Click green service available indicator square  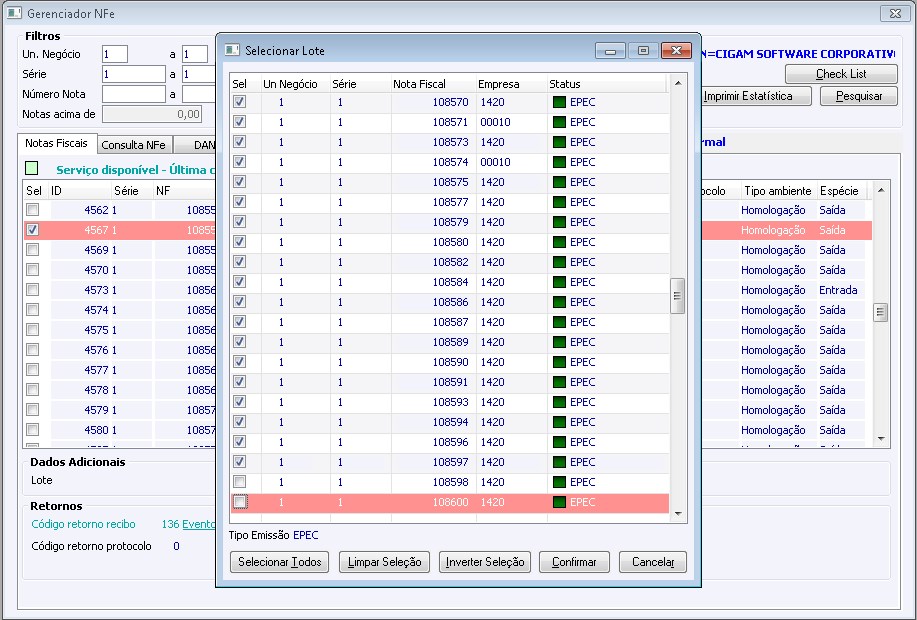[32, 169]
